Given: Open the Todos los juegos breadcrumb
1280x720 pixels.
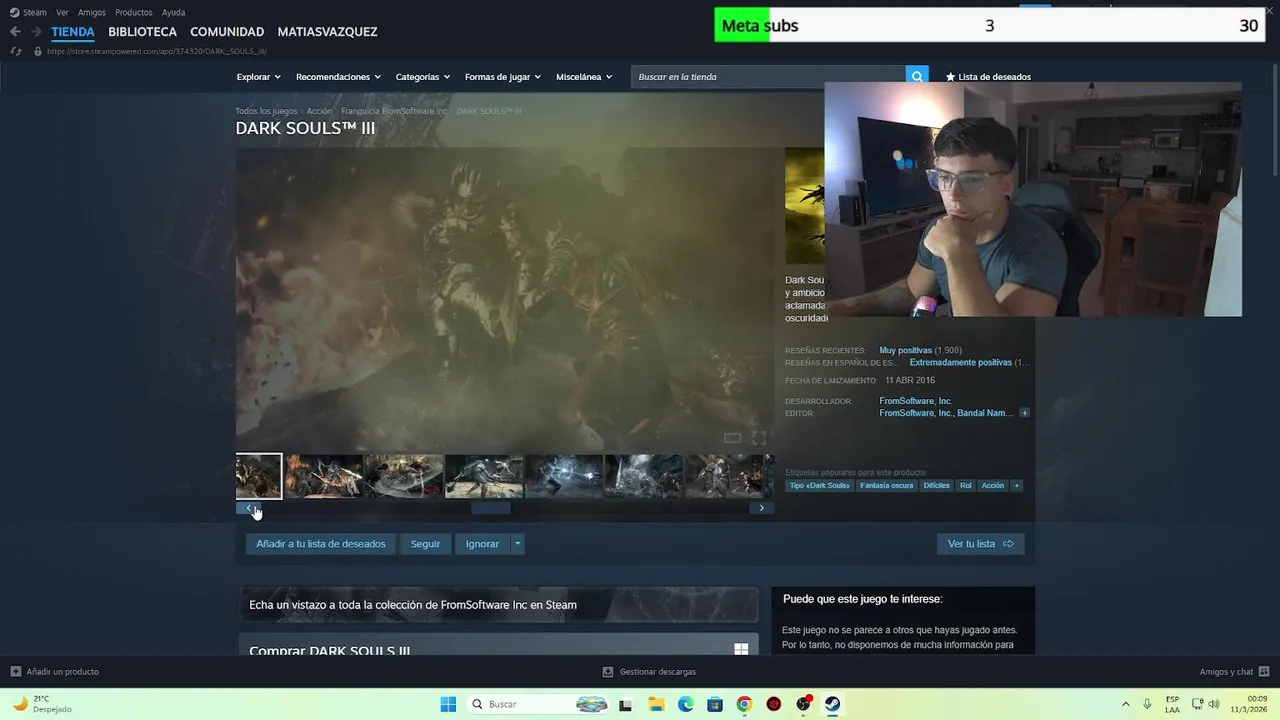Looking at the screenshot, I should pos(266,111).
